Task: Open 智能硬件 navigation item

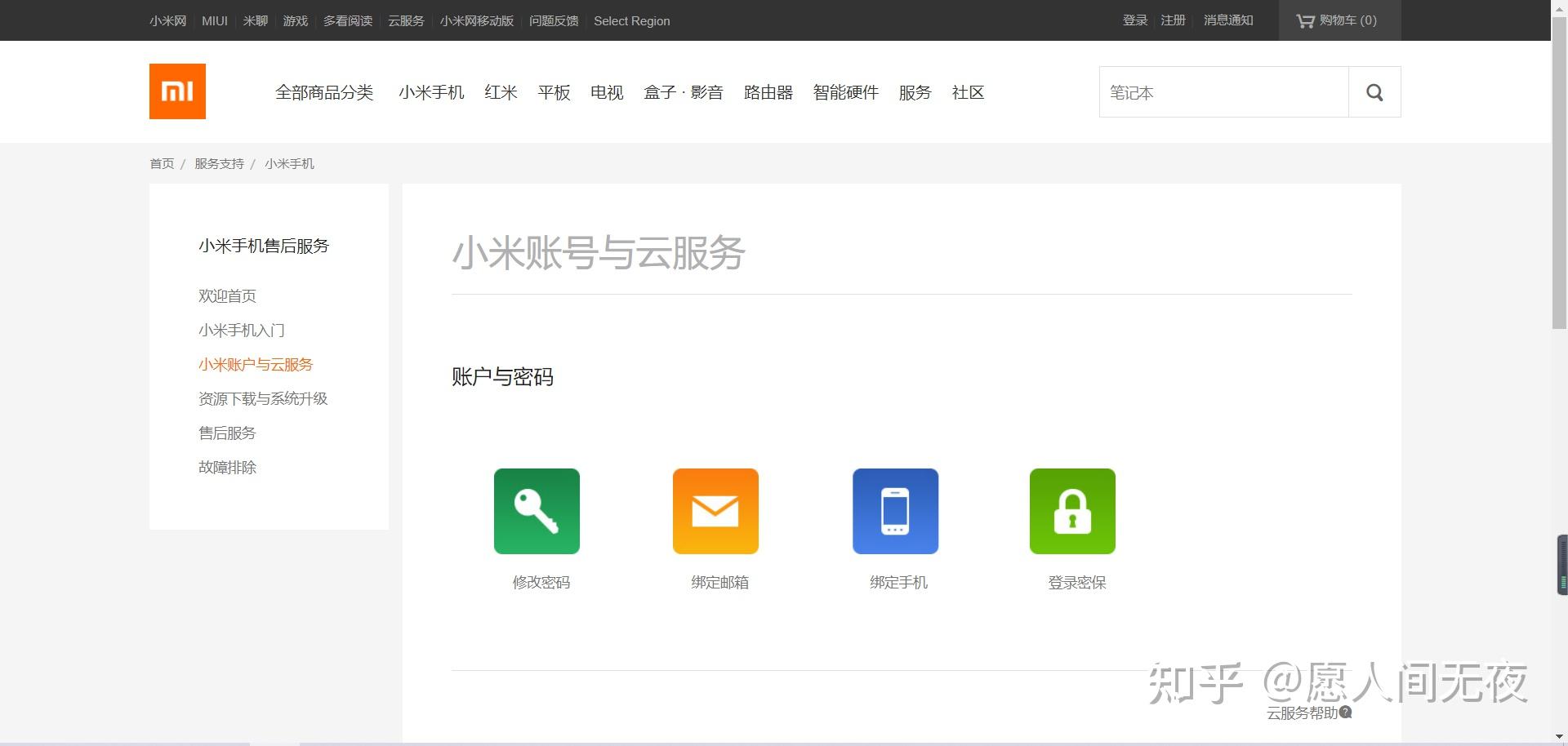Action: (846, 92)
